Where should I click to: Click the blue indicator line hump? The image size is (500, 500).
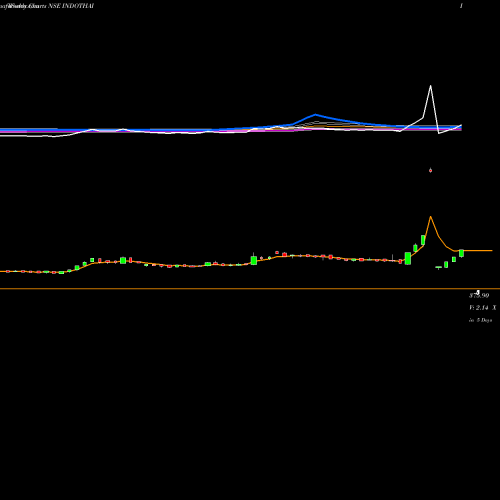pos(315,115)
